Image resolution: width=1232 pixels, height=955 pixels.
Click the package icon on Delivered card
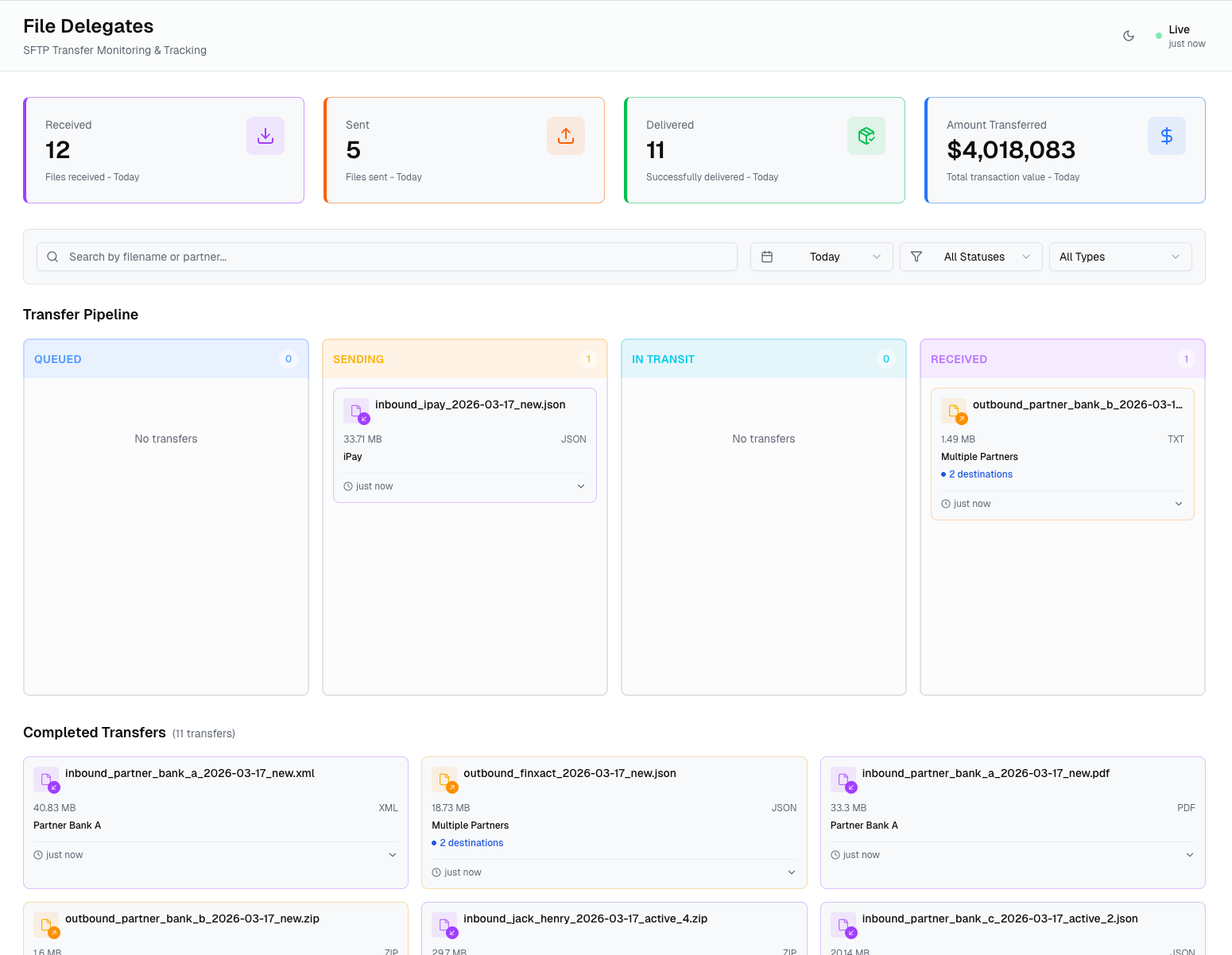[x=866, y=135]
